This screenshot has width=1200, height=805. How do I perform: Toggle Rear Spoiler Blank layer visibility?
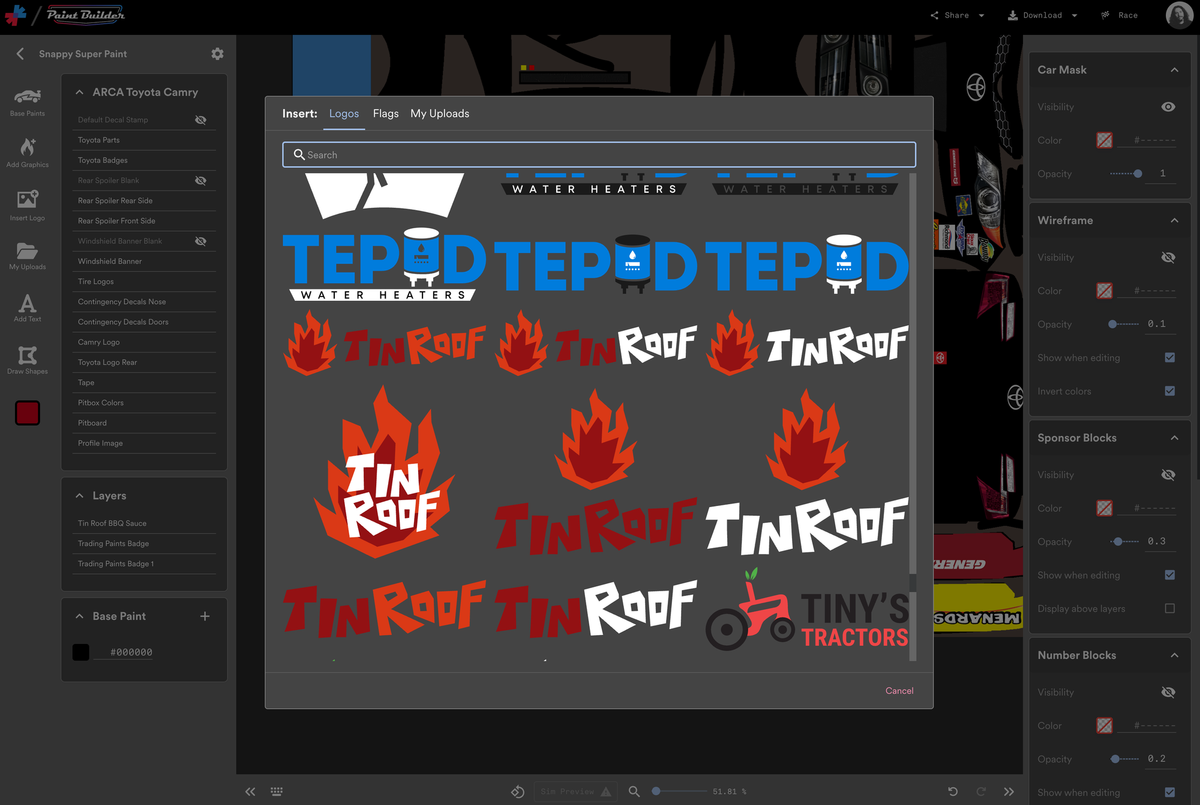tap(200, 181)
